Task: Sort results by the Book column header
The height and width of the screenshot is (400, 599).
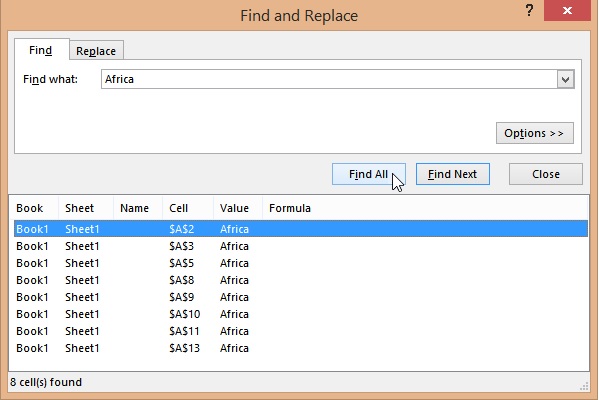Action: coord(34,208)
